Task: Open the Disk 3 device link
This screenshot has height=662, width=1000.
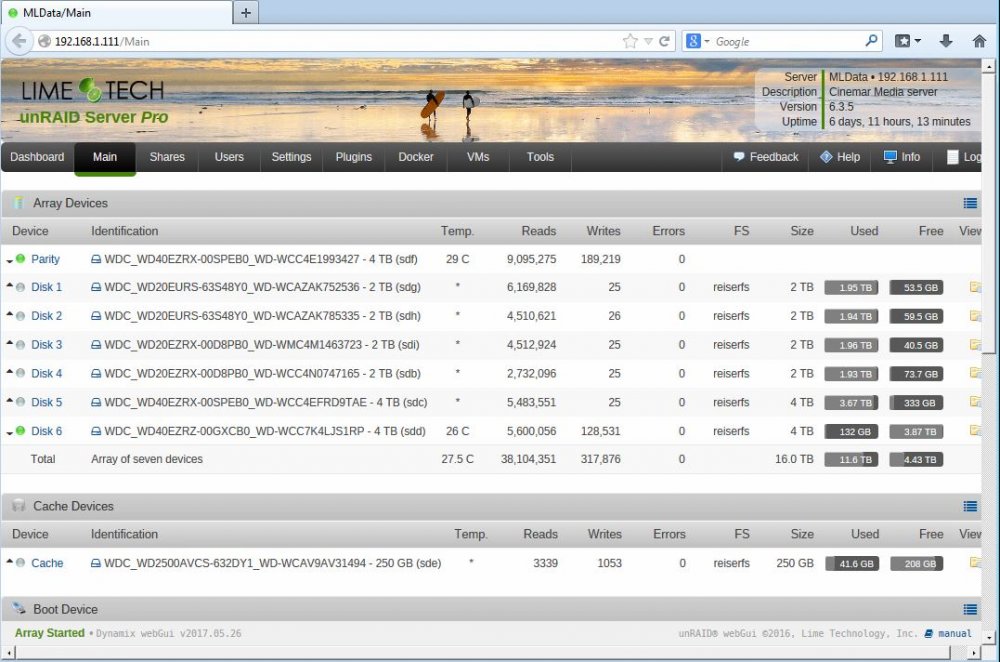Action: click(x=47, y=344)
